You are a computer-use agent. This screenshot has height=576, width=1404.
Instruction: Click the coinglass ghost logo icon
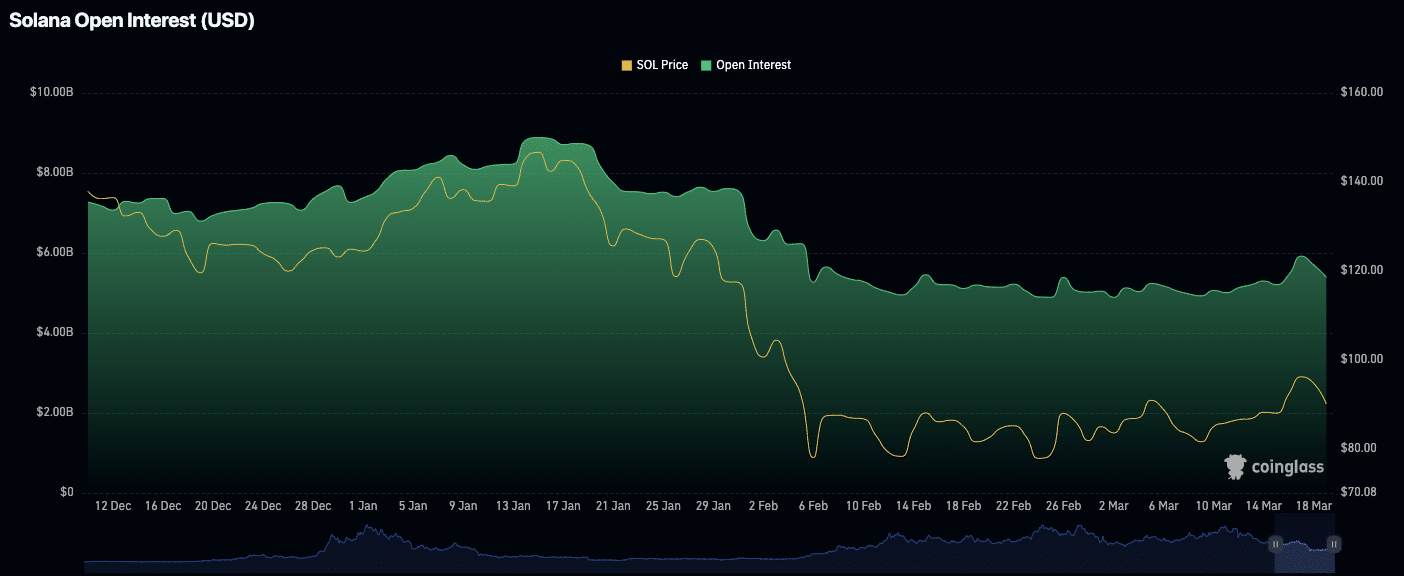(x=1235, y=465)
